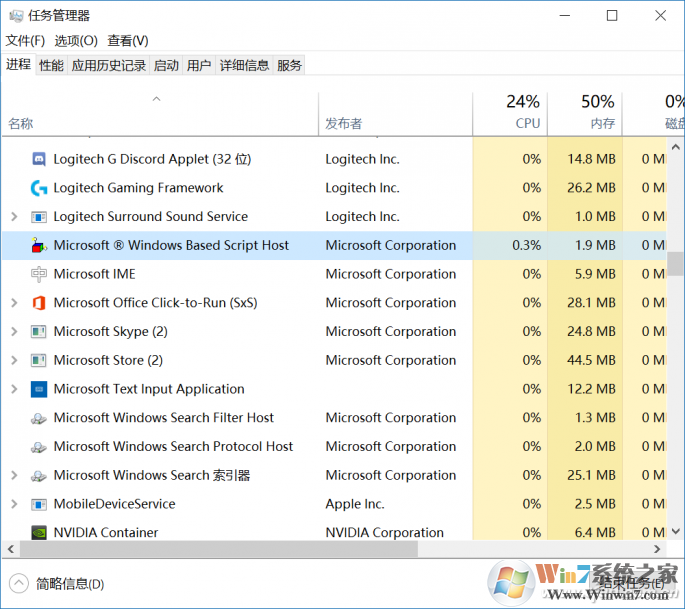Viewport: 685px width, 609px height.
Task: Click the Windows Based Script Host icon
Action: pos(39,246)
